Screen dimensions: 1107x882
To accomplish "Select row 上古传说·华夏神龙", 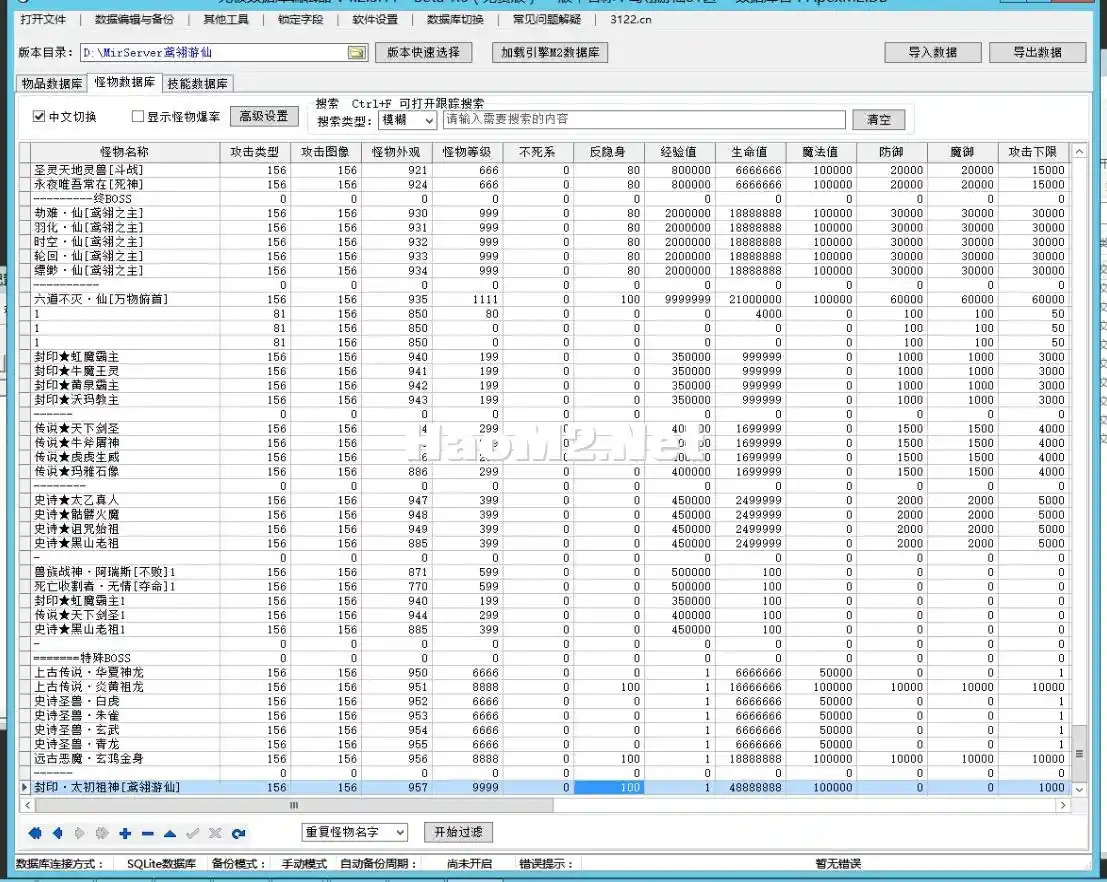I will click(x=544, y=672).
